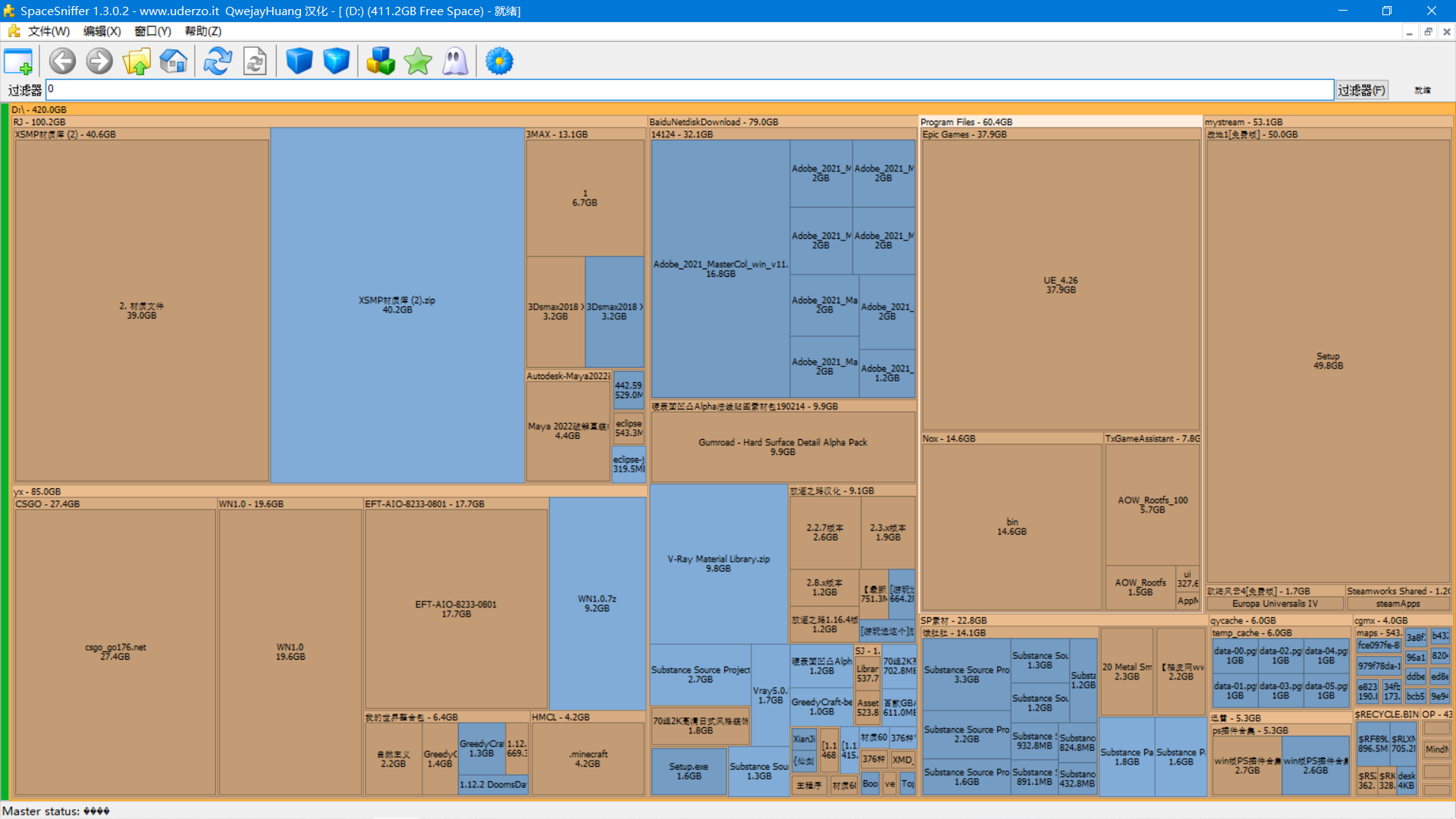Click the yx - 85.0GB folder header
Screen dimensions: 1456x819
329,491
